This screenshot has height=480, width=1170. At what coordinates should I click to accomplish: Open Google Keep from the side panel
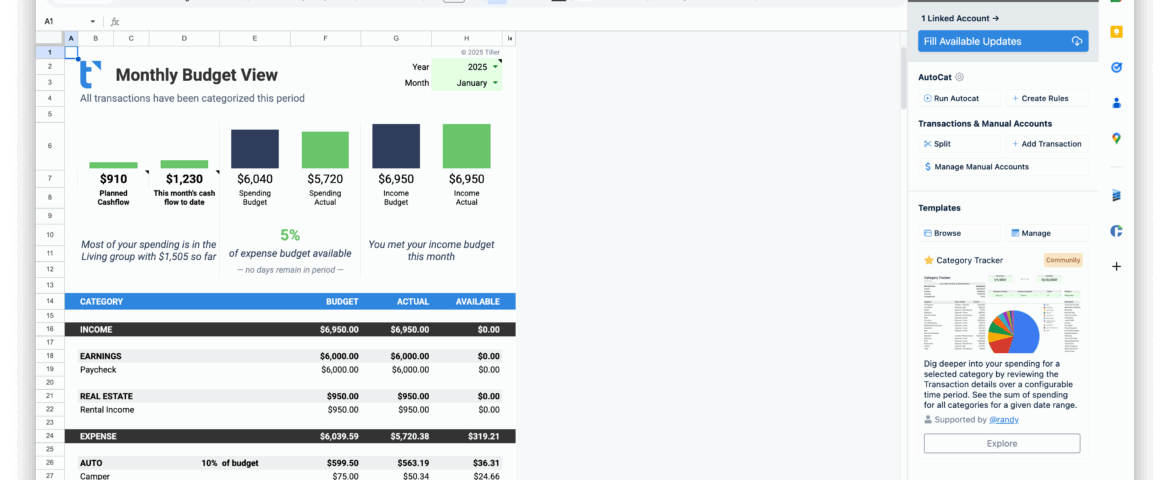click(1116, 32)
